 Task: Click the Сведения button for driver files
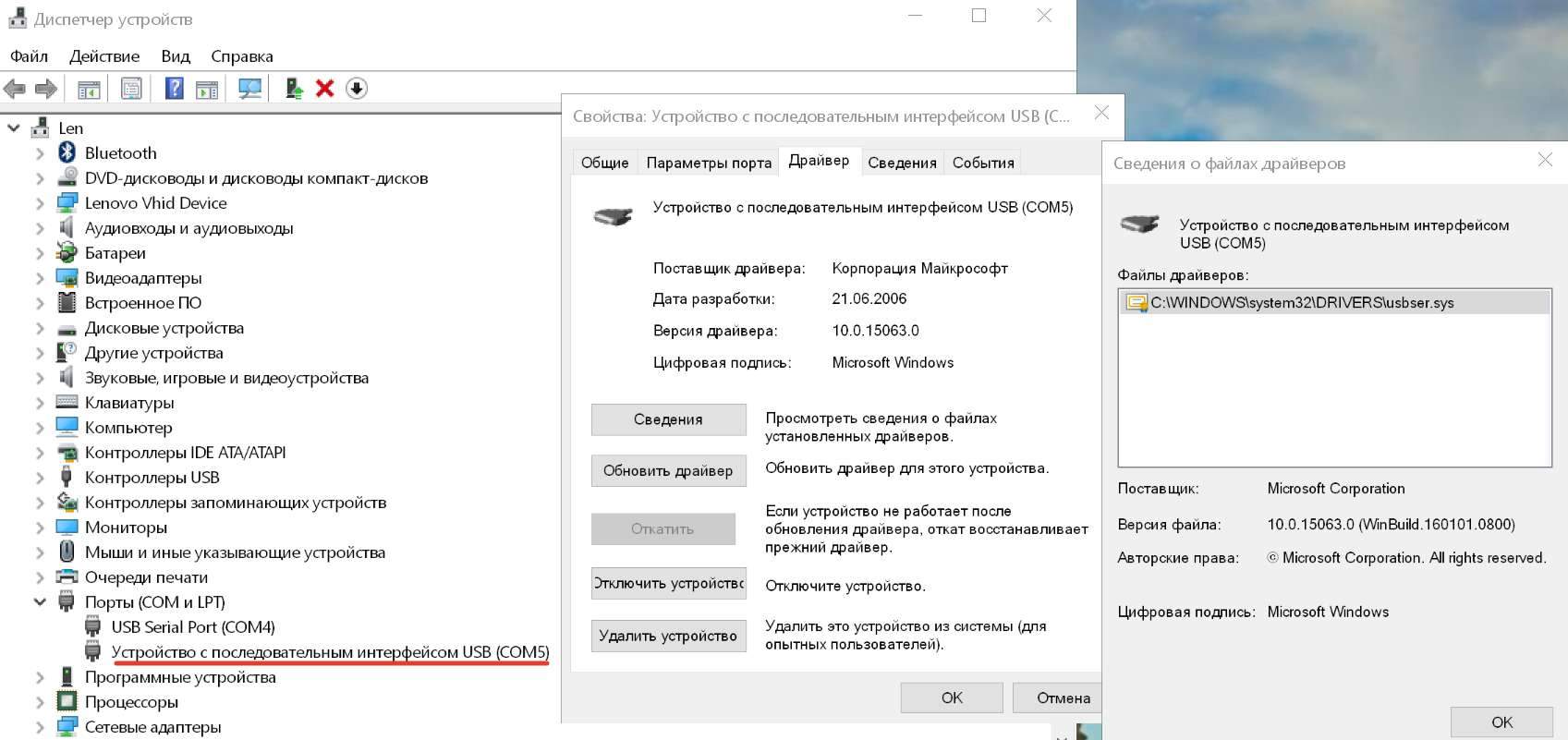tap(668, 419)
